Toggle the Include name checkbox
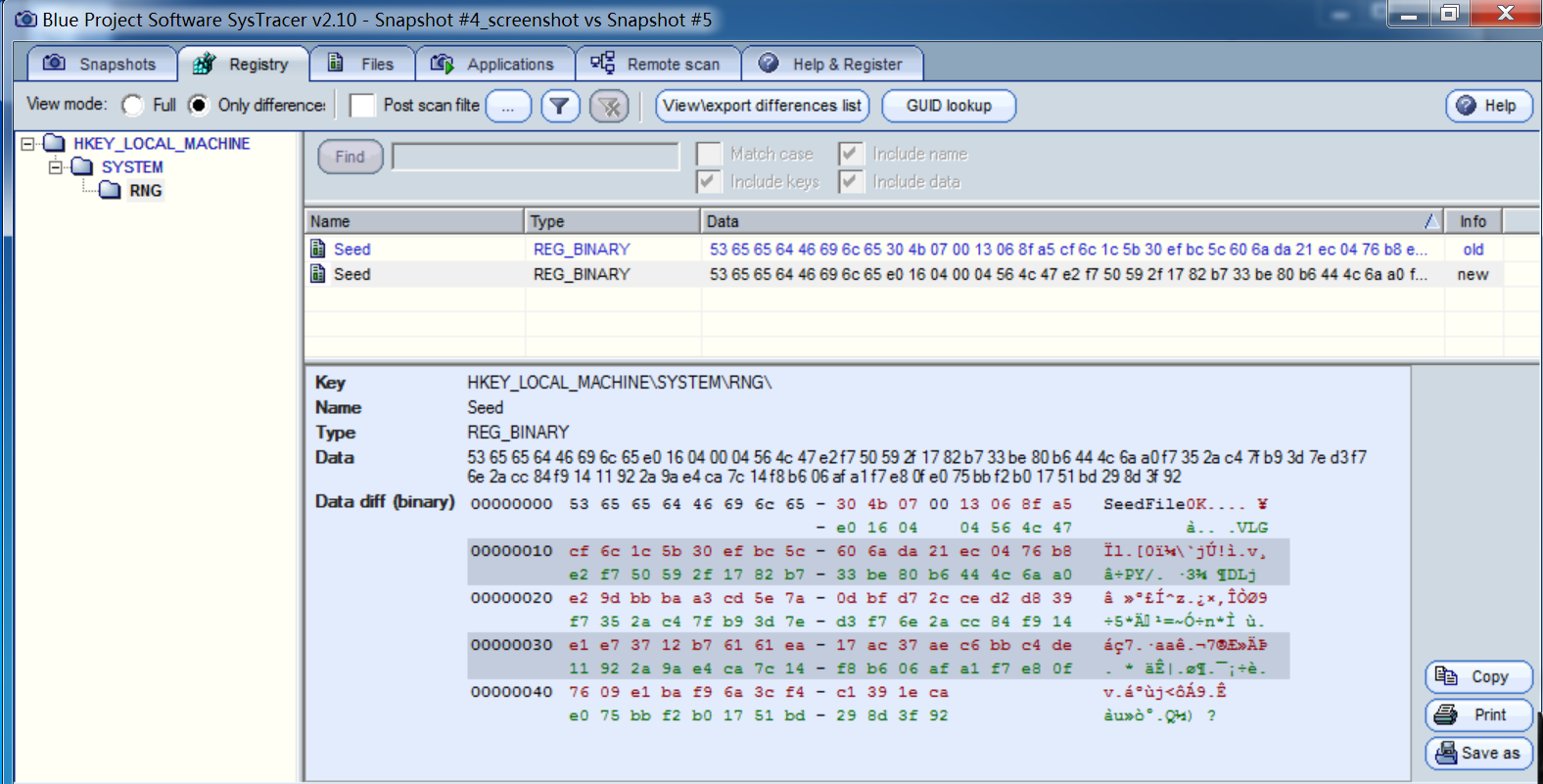Screen dimensions: 1543x784 pos(851,154)
